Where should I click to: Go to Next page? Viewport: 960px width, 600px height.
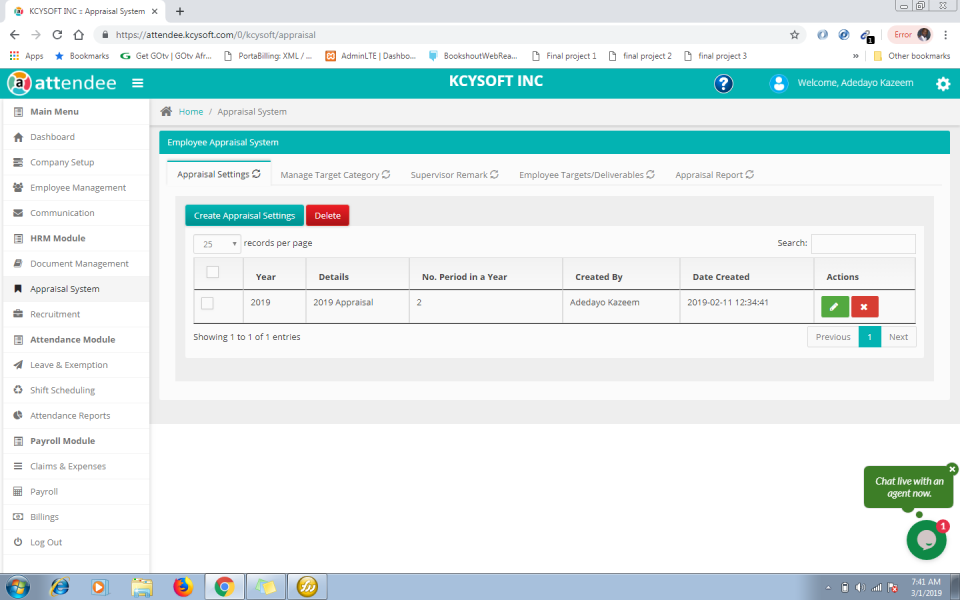tap(898, 337)
